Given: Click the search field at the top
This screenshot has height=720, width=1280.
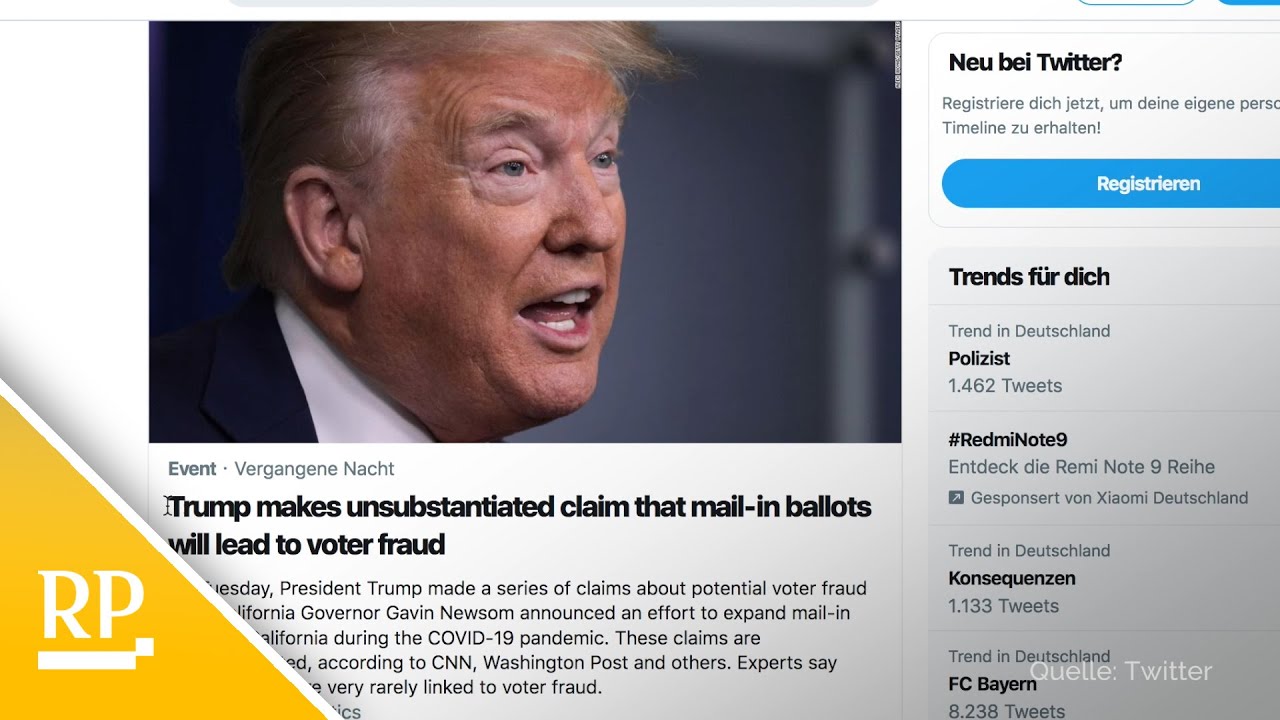Looking at the screenshot, I should [x=553, y=3].
